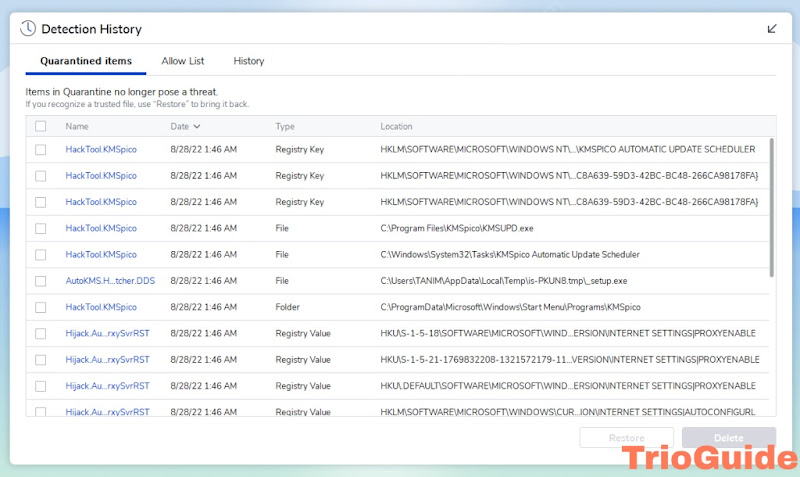Image resolution: width=800 pixels, height=477 pixels.
Task: Click the Delete button
Action: (729, 438)
